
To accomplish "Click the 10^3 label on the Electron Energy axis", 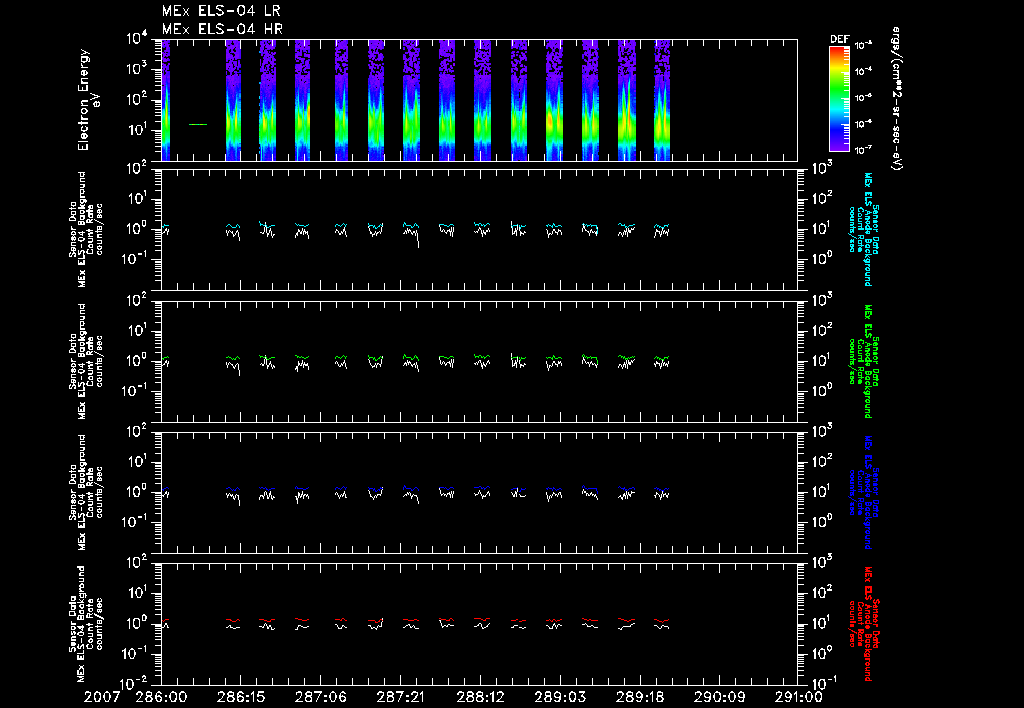I will click(138, 69).
